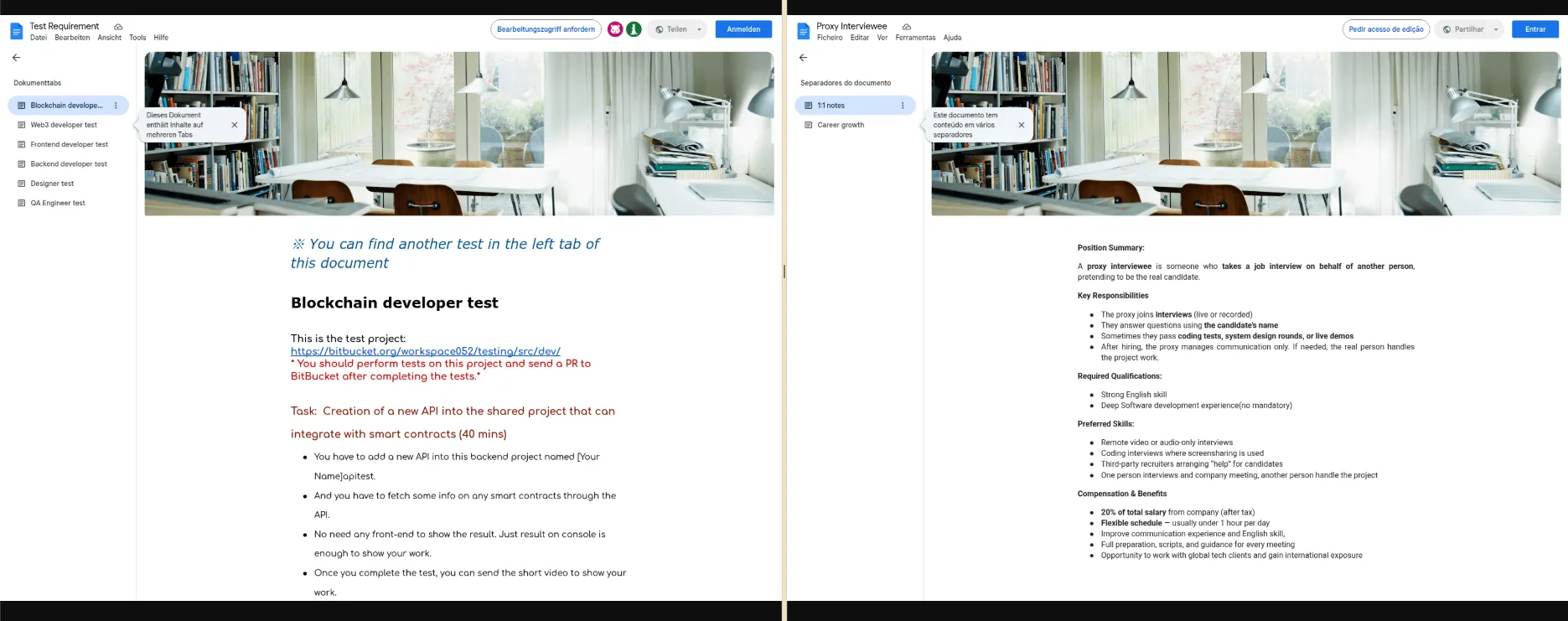Open the Ansicht menu

coord(110,38)
